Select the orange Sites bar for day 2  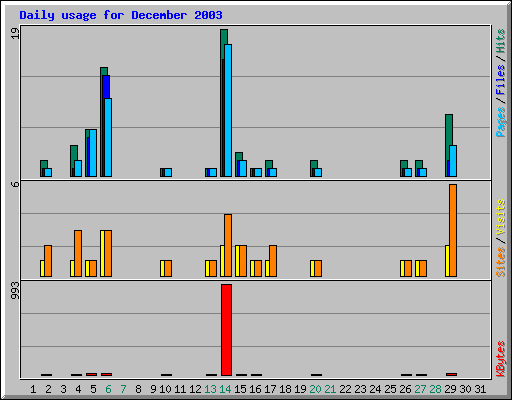pos(48,261)
